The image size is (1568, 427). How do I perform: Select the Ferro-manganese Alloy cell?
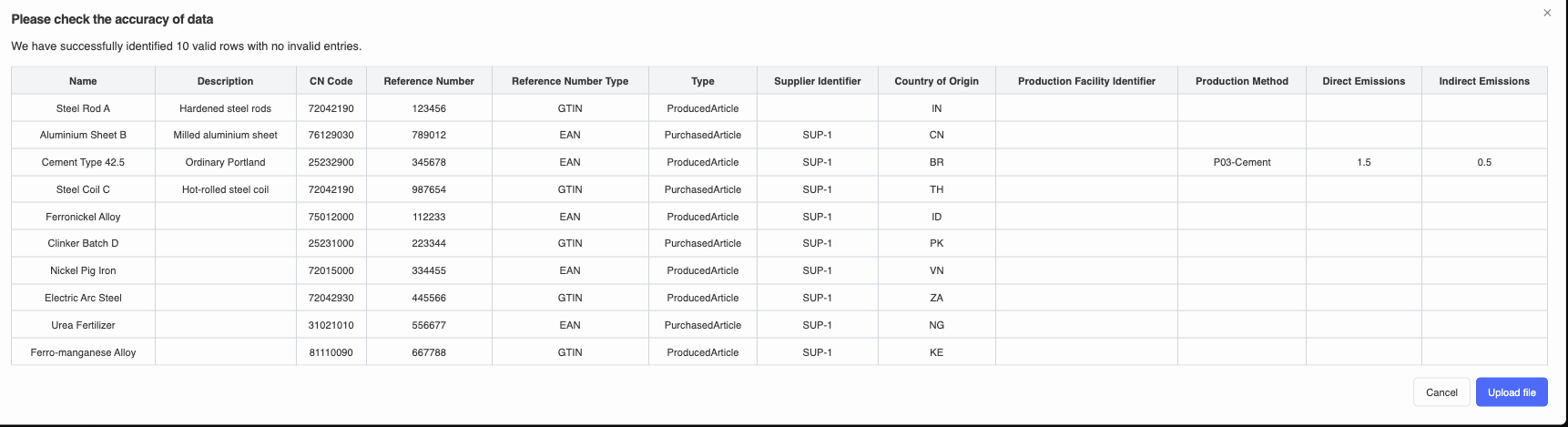[83, 352]
